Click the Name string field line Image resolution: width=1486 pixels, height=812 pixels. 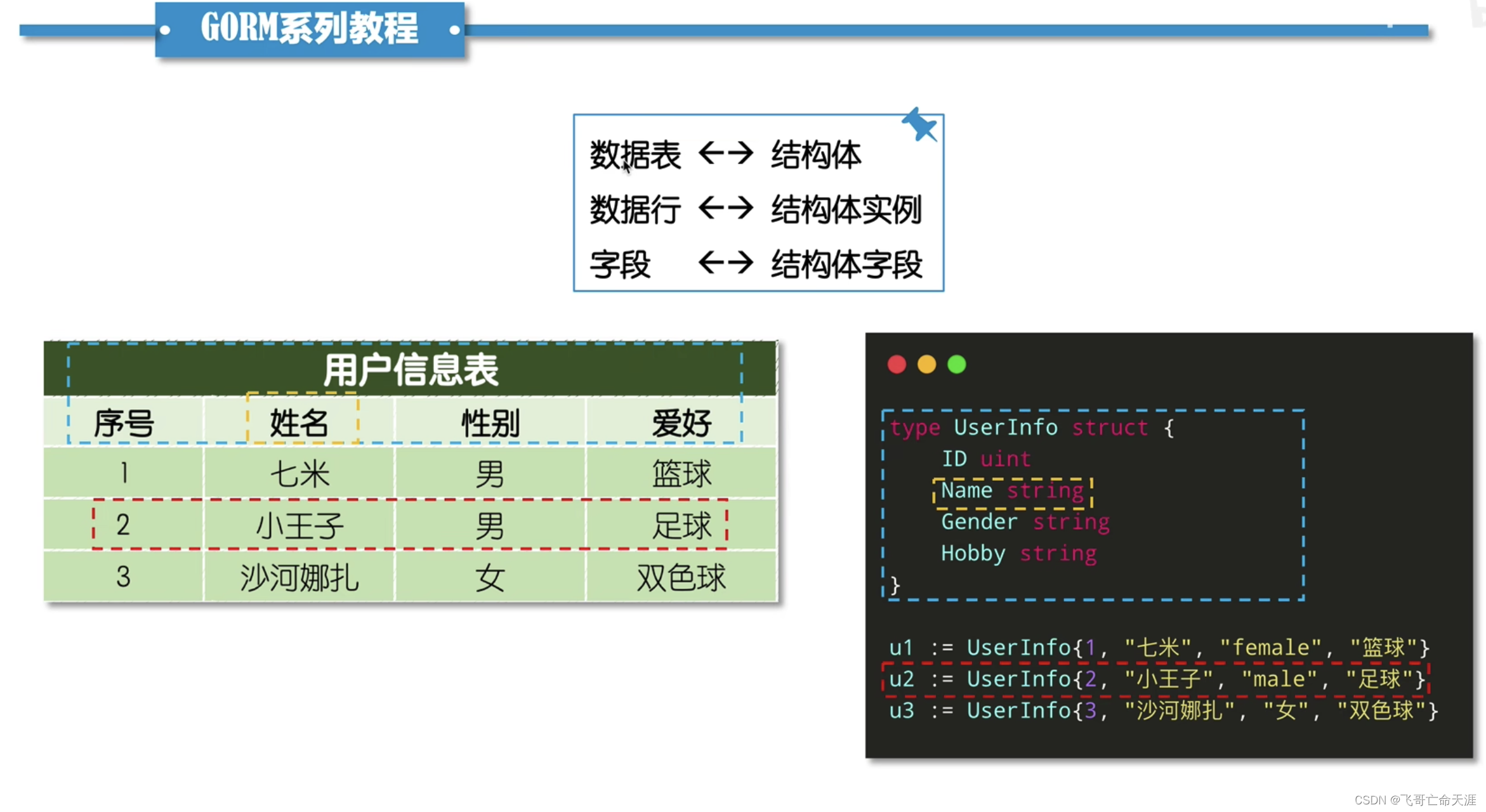1013,490
